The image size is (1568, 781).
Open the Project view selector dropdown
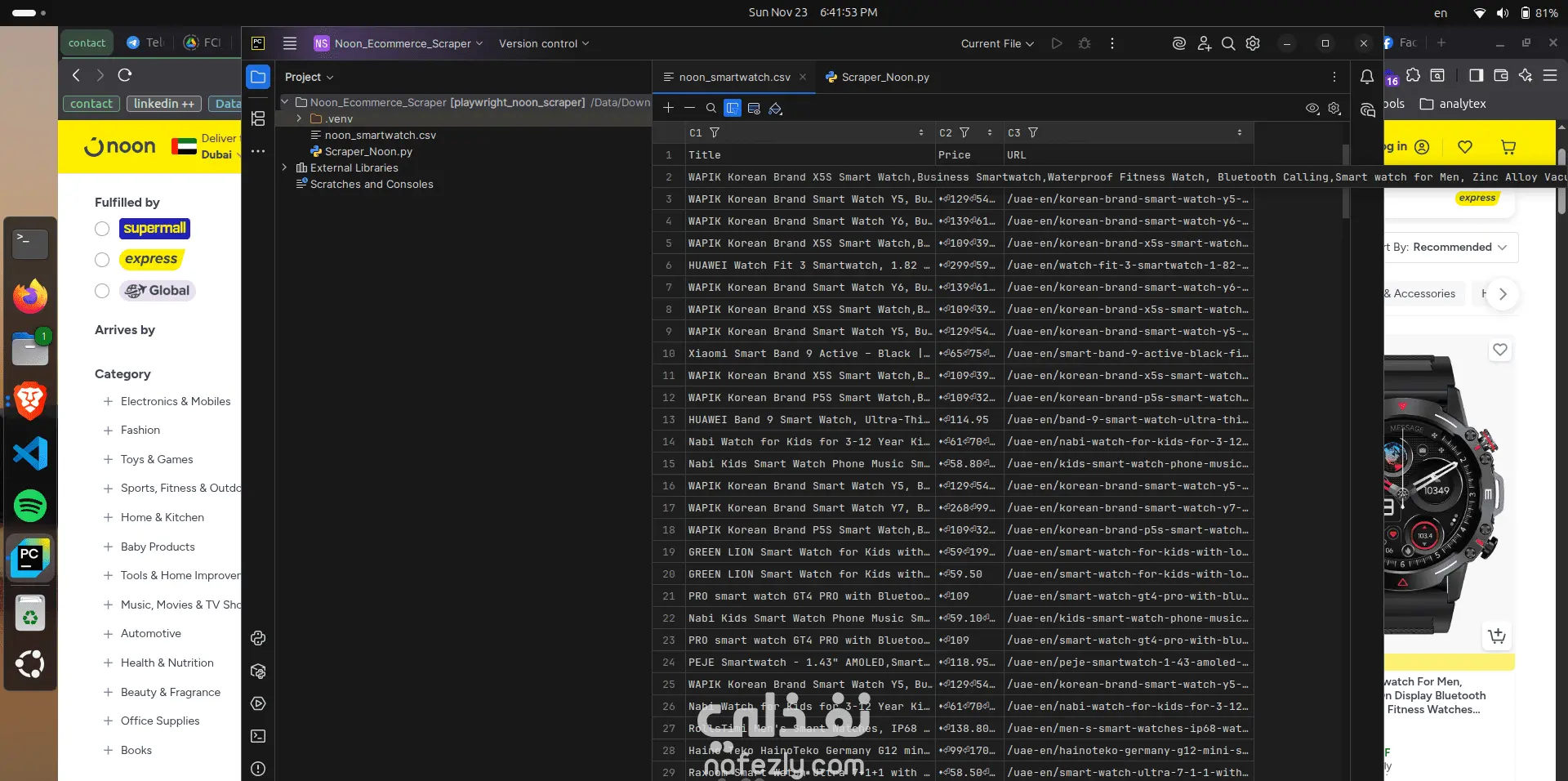coord(309,77)
